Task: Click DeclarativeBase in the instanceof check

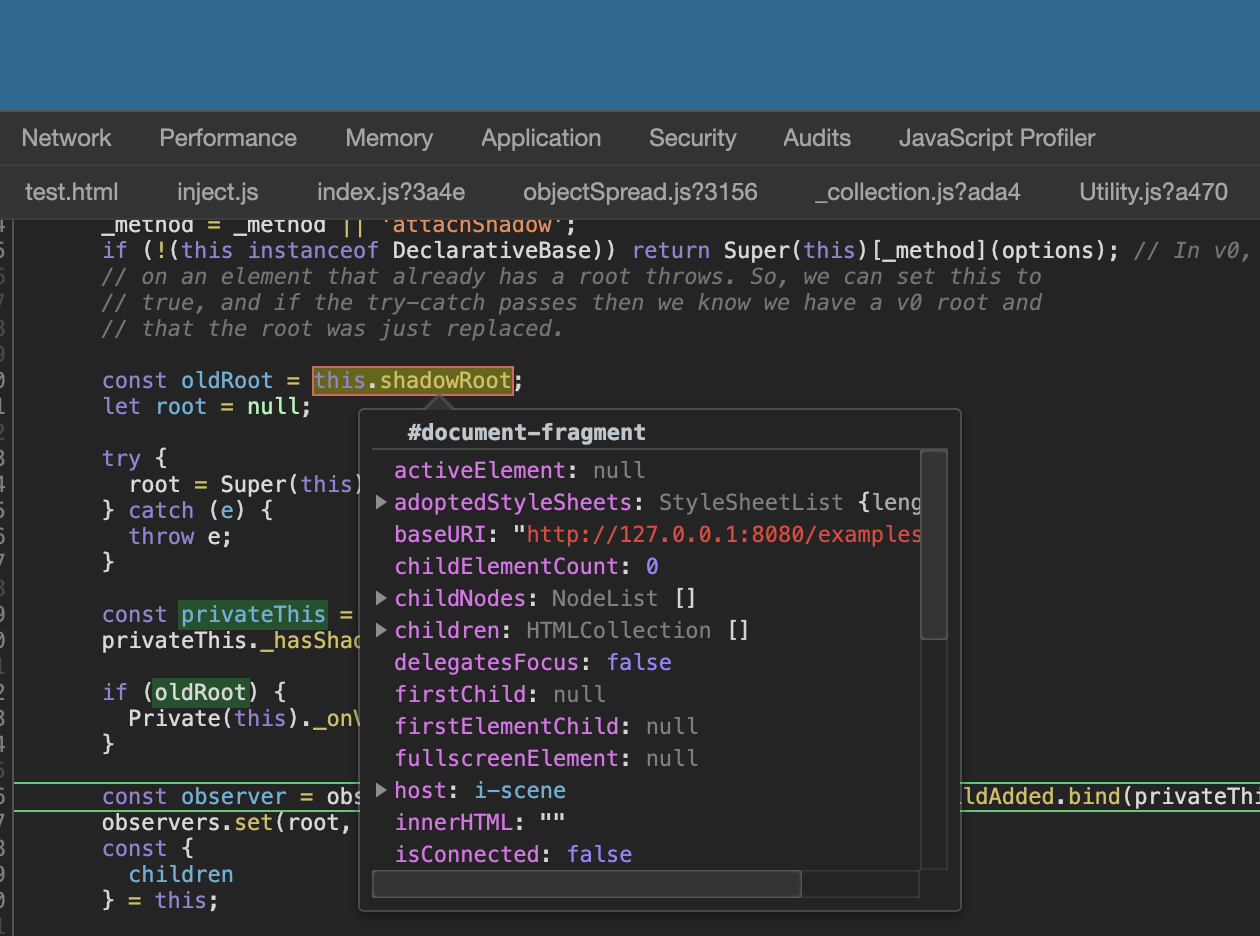Action: 492,250
